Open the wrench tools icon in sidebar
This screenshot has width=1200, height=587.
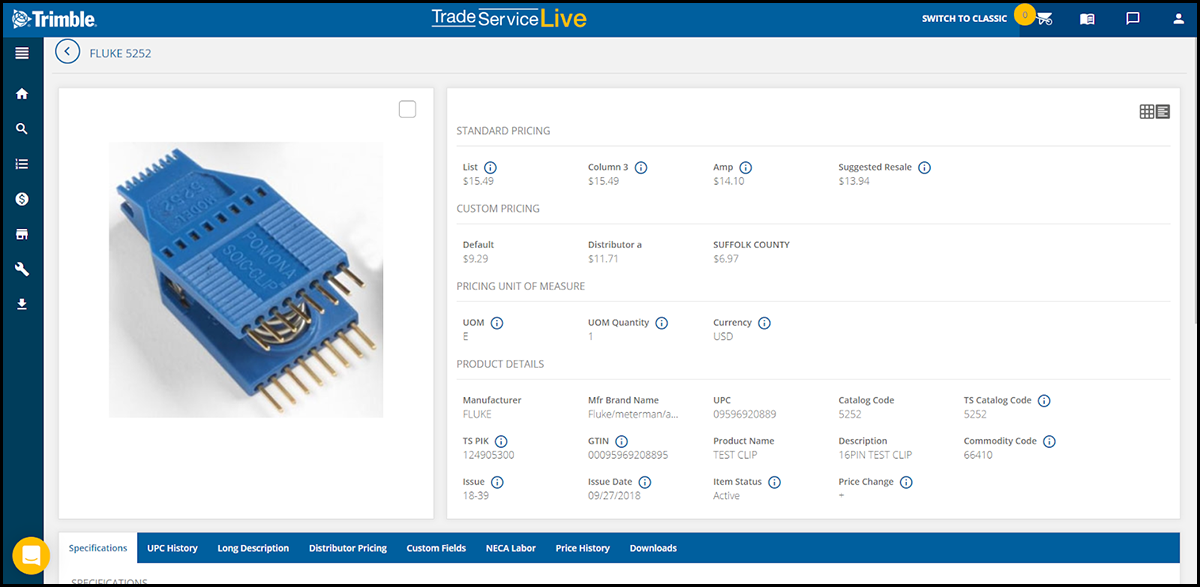(22, 269)
